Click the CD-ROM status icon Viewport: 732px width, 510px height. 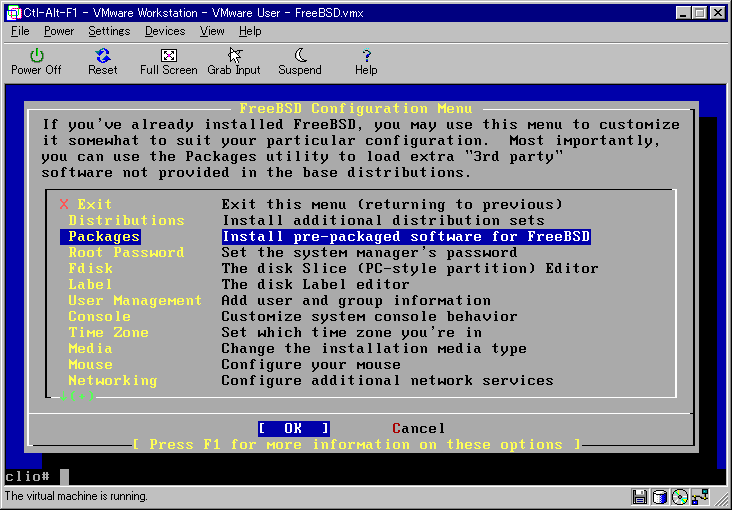click(x=680, y=496)
